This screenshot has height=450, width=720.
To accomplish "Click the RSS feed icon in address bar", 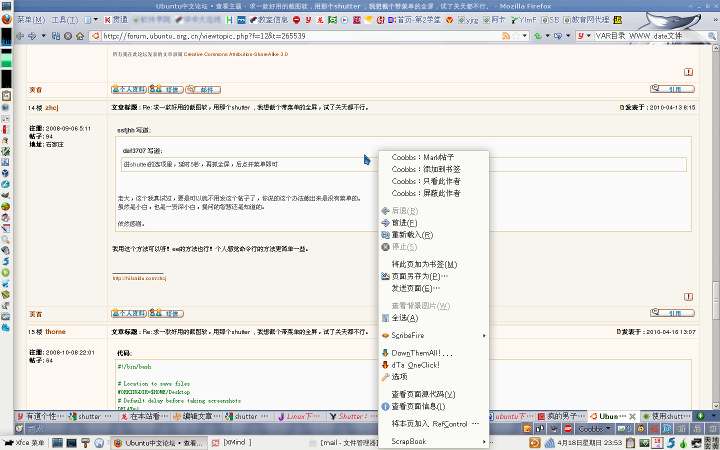I will tap(506, 36).
